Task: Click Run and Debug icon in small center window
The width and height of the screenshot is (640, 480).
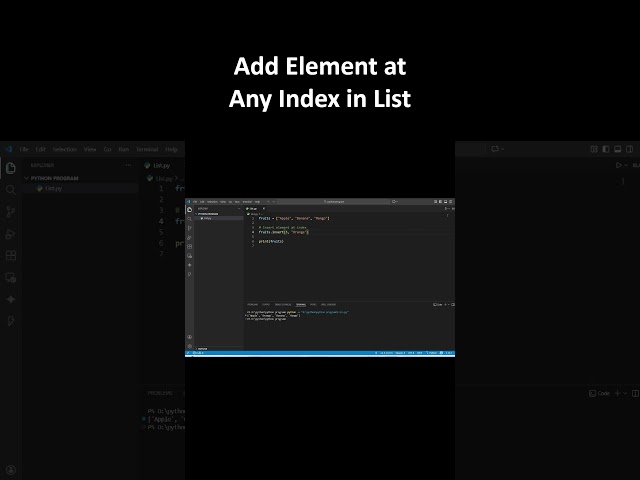Action: (x=189, y=237)
